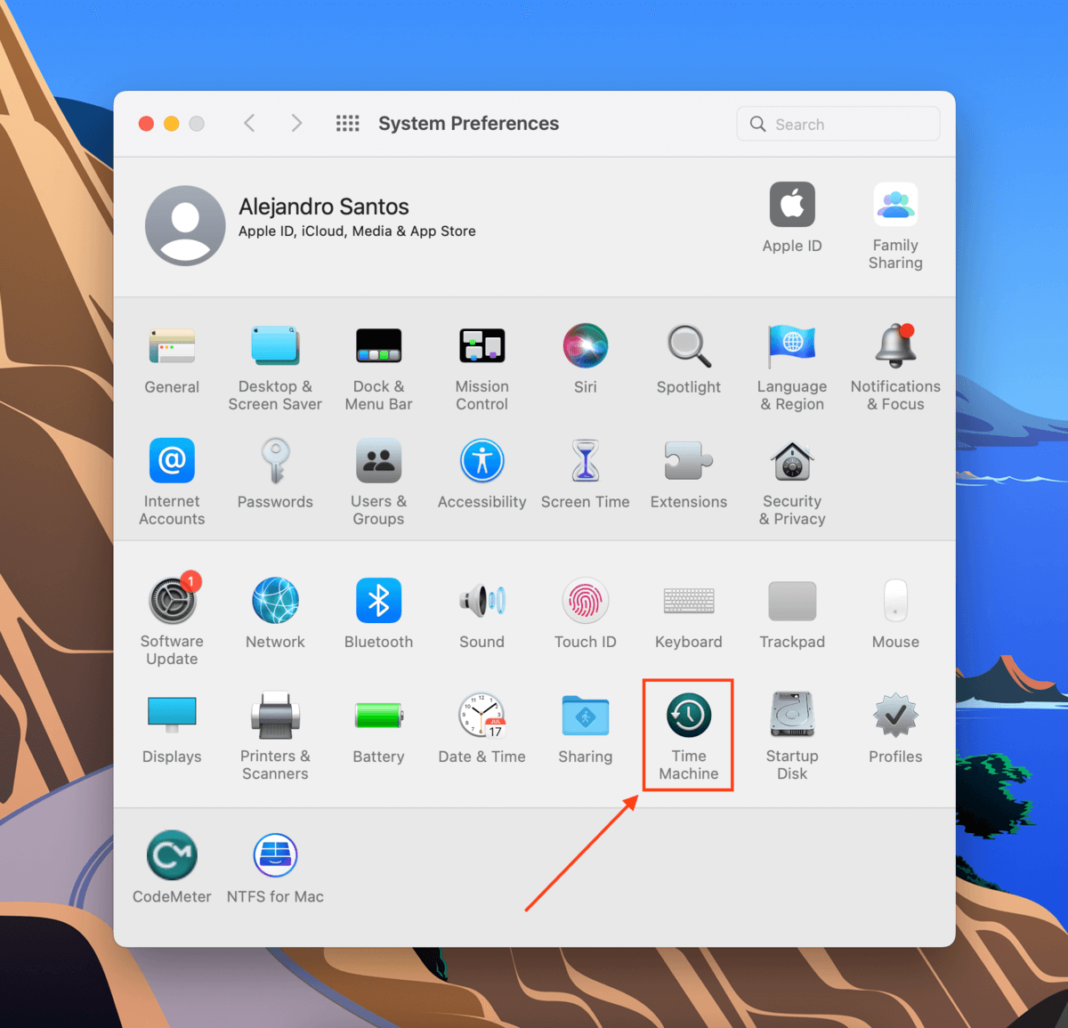Show all preferences grid button
Viewport: 1068px width, 1028px height.
(x=347, y=123)
